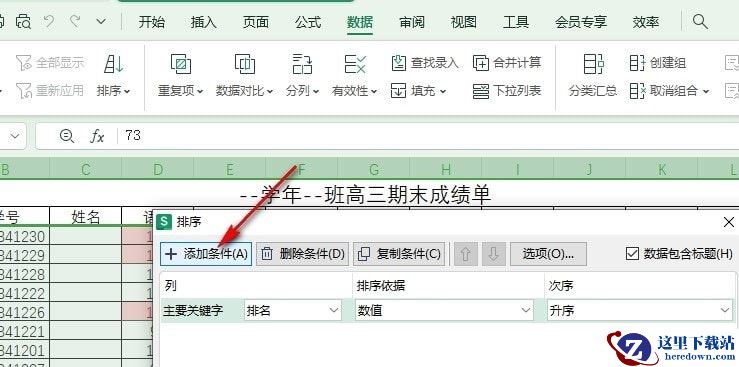
Task: Open the 视图 tab
Action: click(464, 22)
